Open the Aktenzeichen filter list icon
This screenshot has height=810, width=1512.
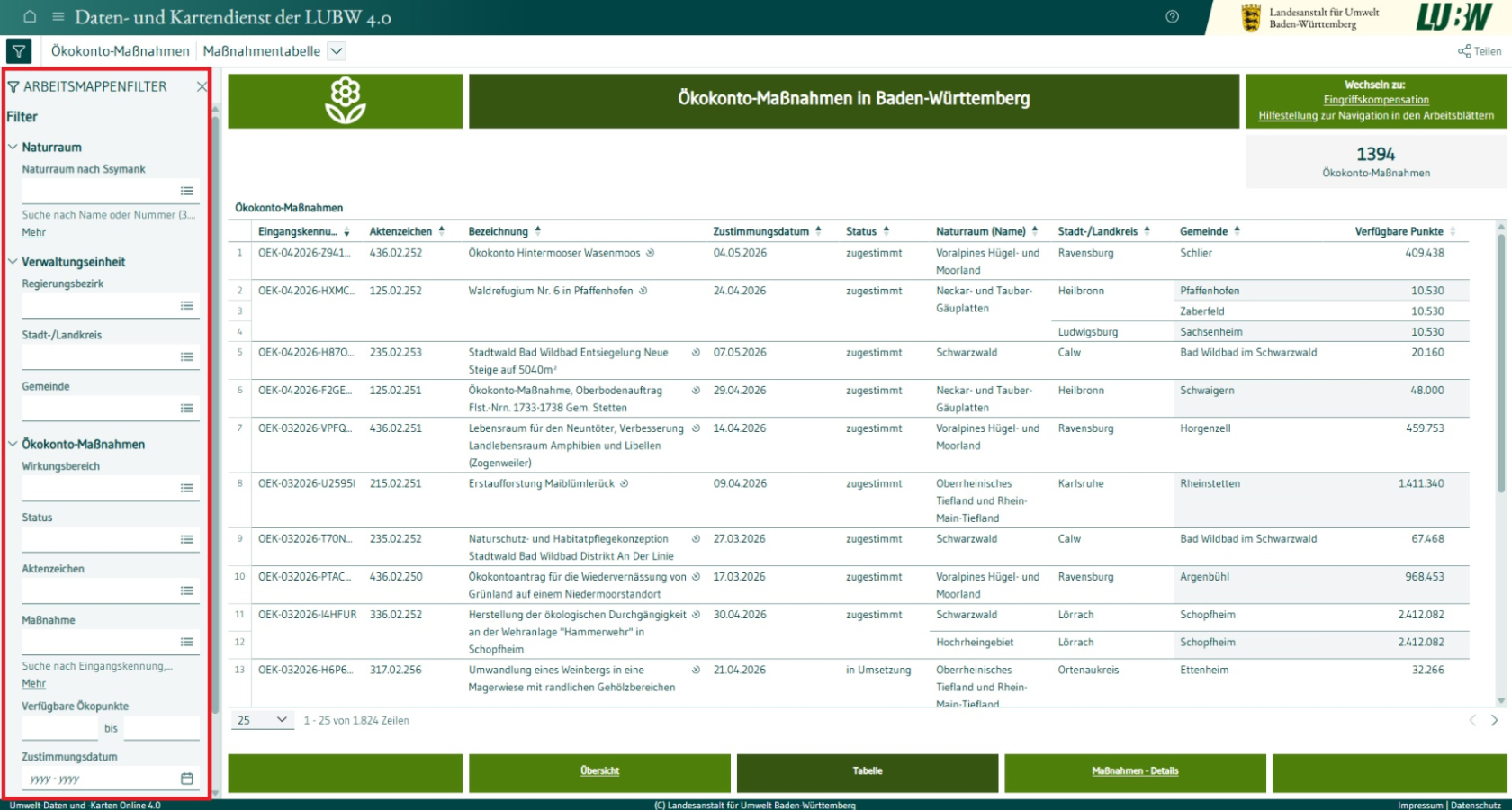point(186,591)
